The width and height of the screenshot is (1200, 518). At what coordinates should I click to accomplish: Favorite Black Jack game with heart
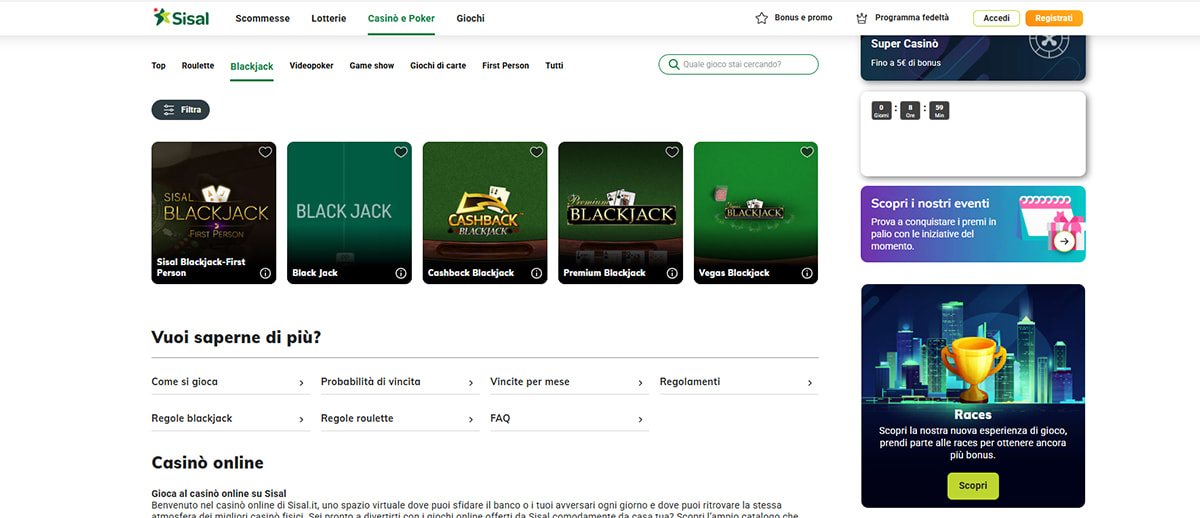click(401, 152)
